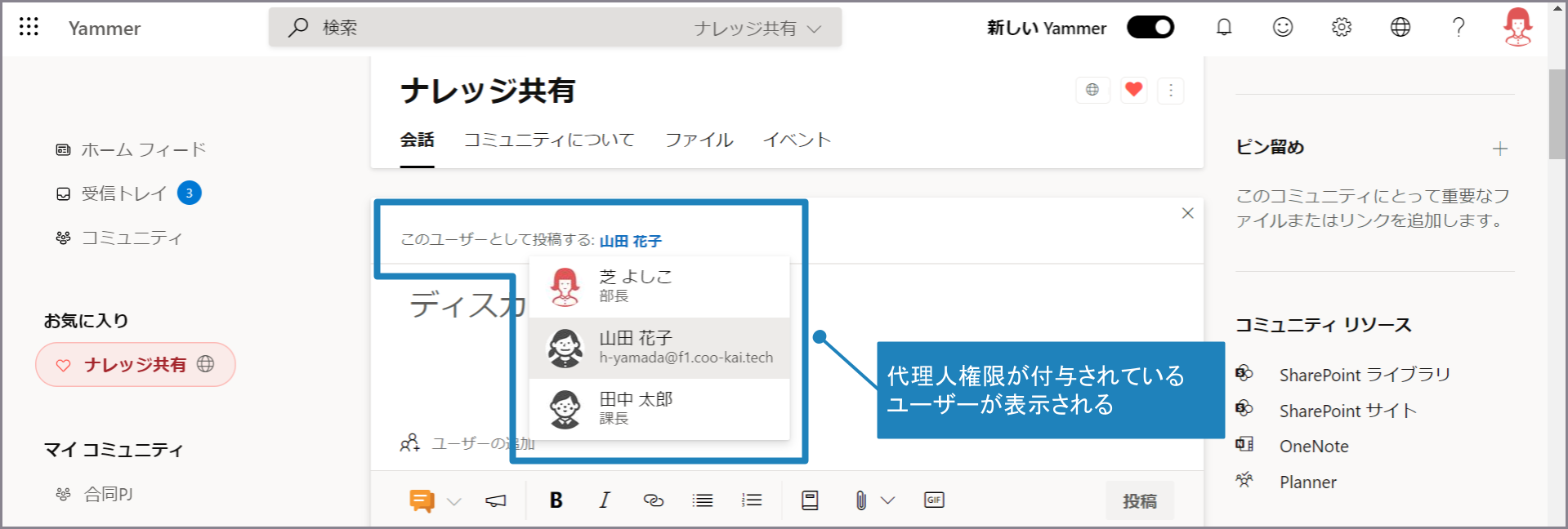1568x529 pixels.
Task: Click the 山田 花子 posting-as link
Action: click(631, 241)
